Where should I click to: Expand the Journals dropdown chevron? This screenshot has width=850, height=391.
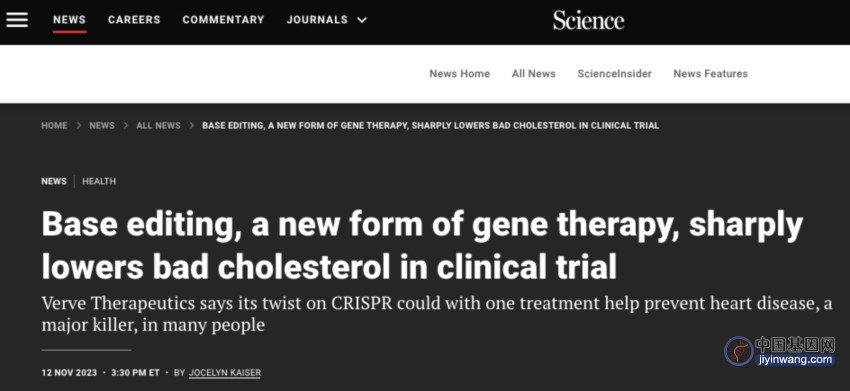362,20
